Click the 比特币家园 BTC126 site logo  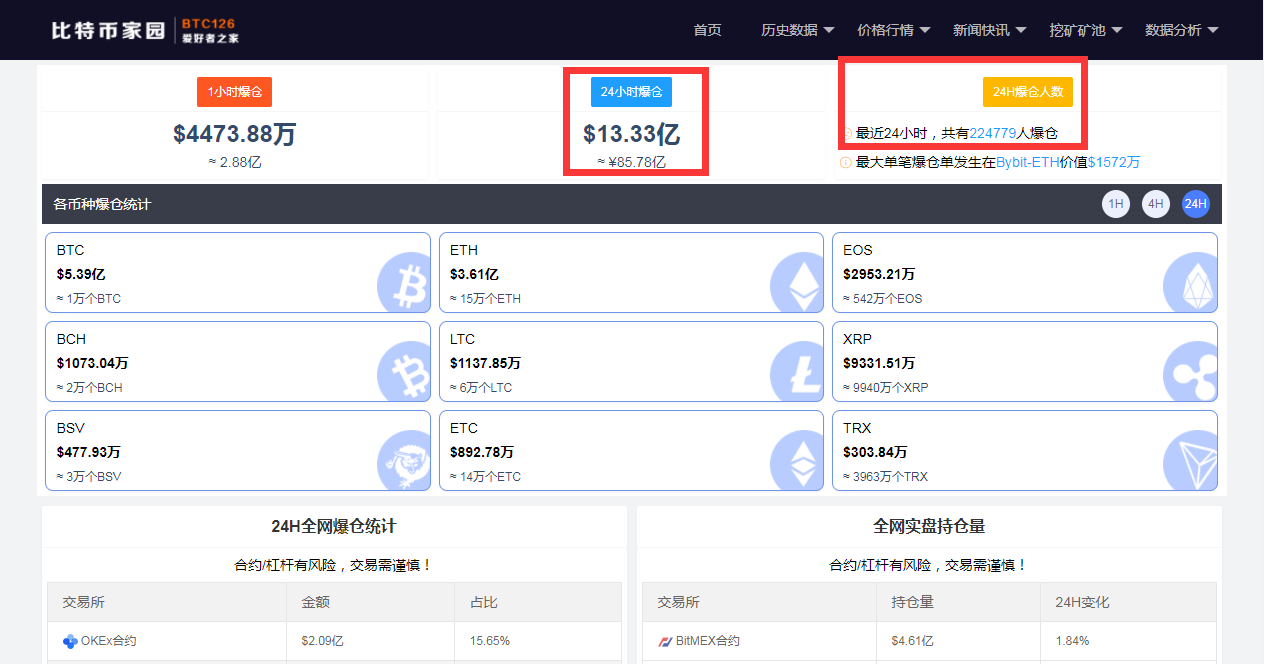point(145,30)
